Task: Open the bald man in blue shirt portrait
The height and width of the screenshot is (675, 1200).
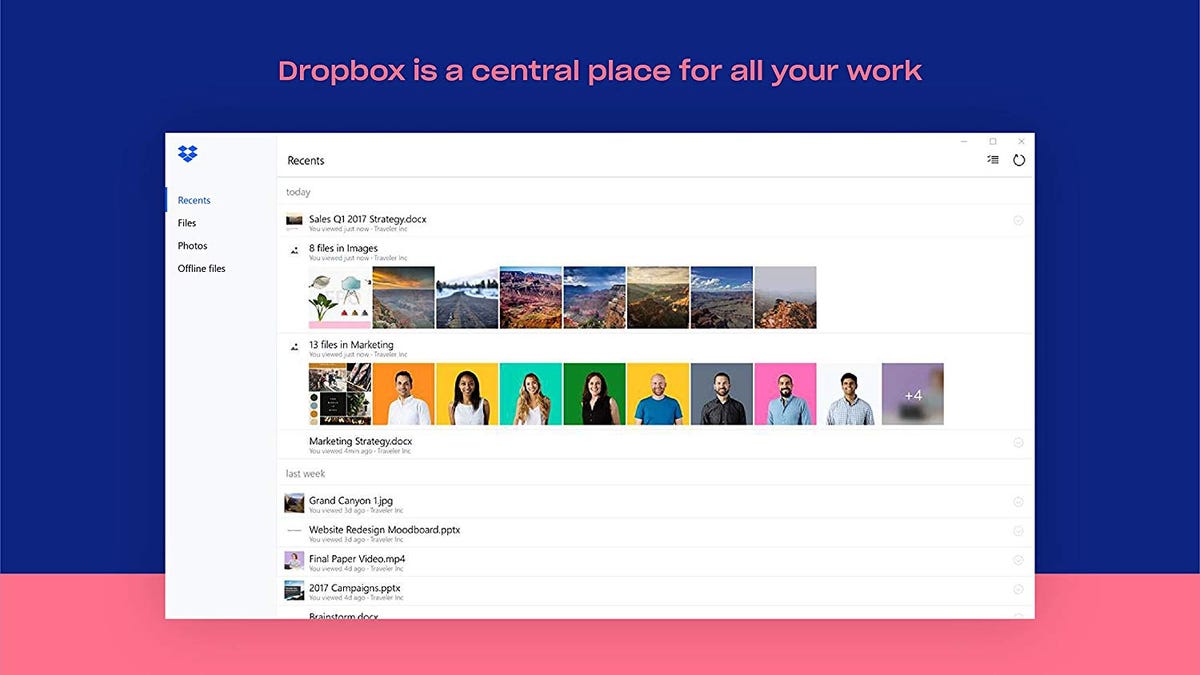Action: [x=658, y=394]
